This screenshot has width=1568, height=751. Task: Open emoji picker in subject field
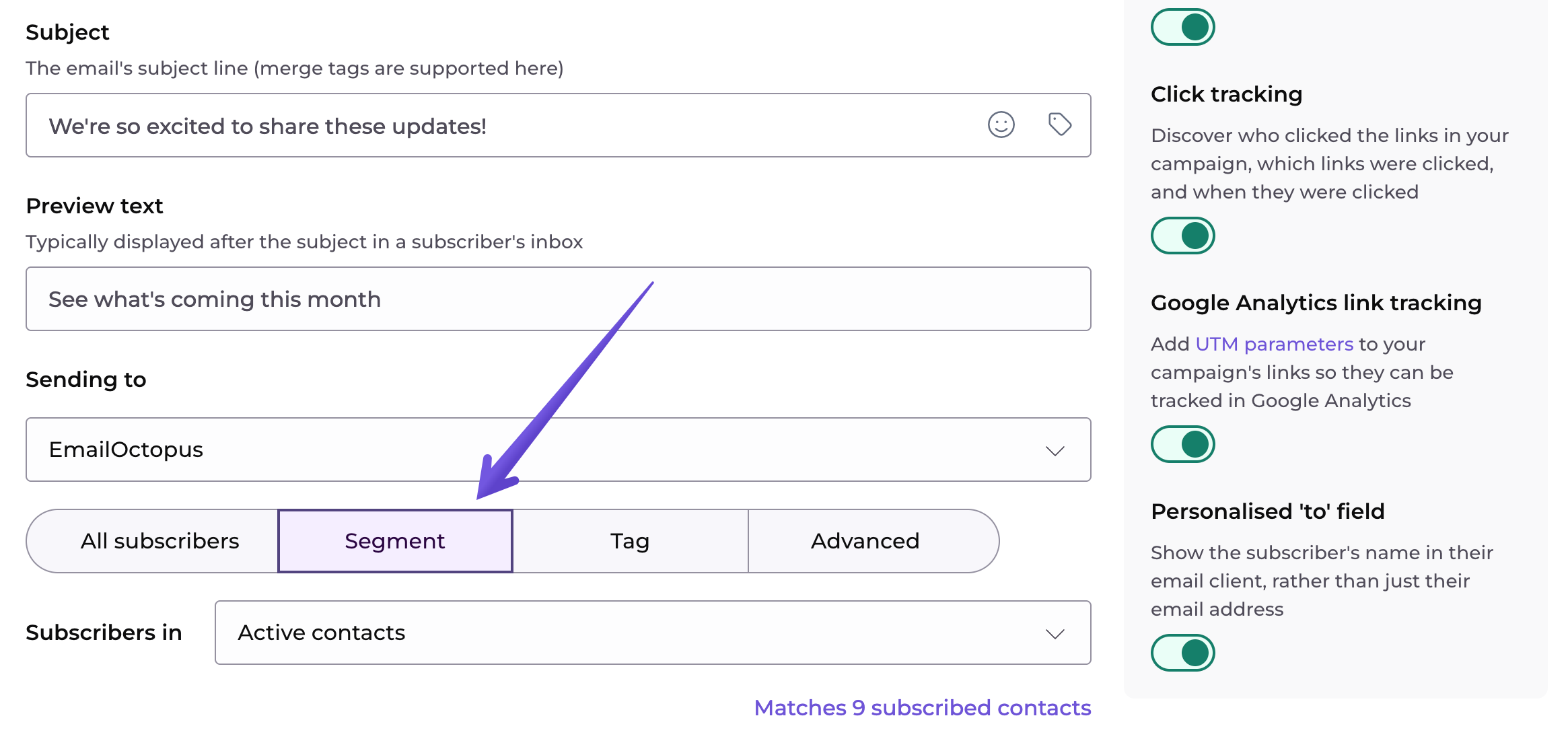[1001, 125]
